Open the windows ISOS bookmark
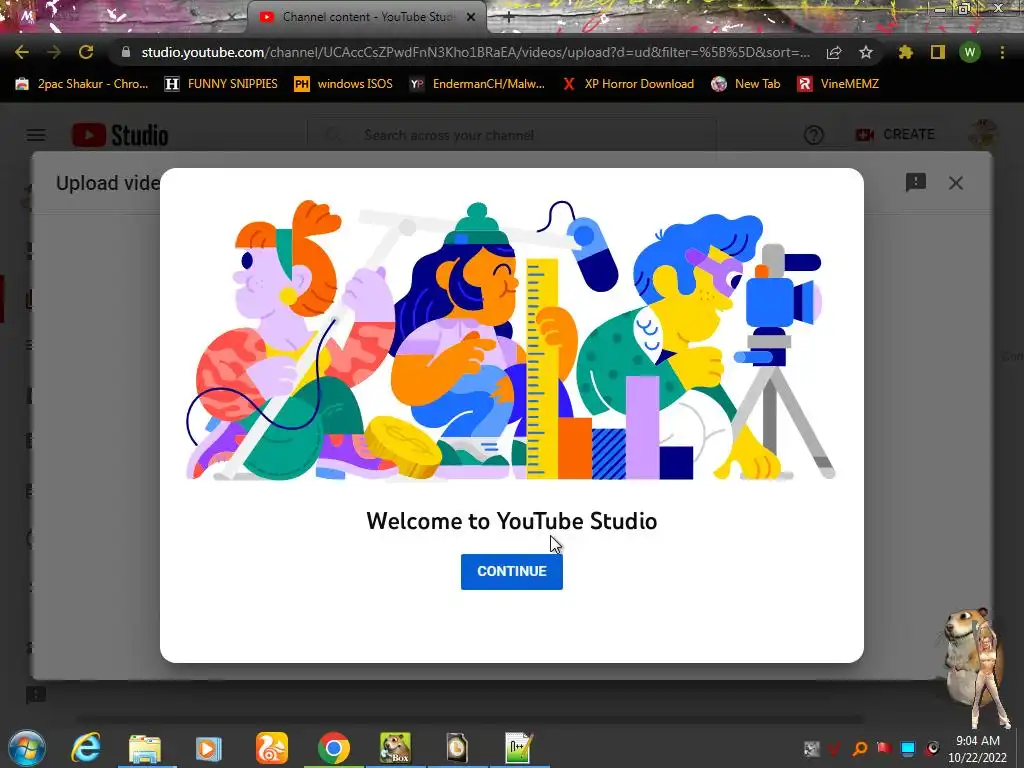This screenshot has width=1024, height=768. point(344,84)
